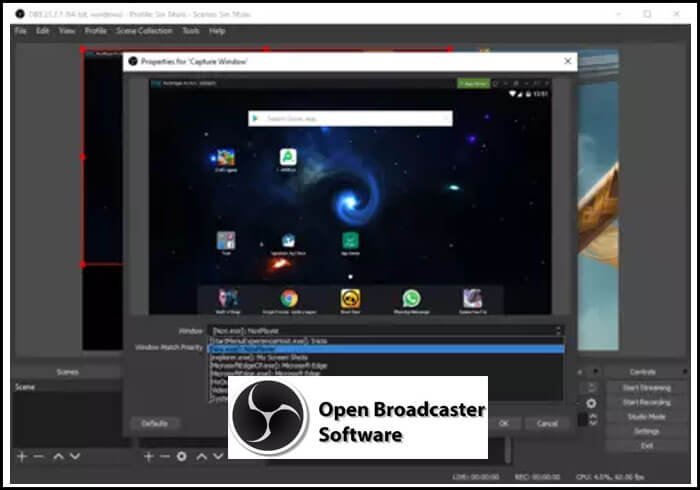Viewport: 700px width, 490px height.
Task: Move the source up in the Sources panel
Action: (x=202, y=456)
